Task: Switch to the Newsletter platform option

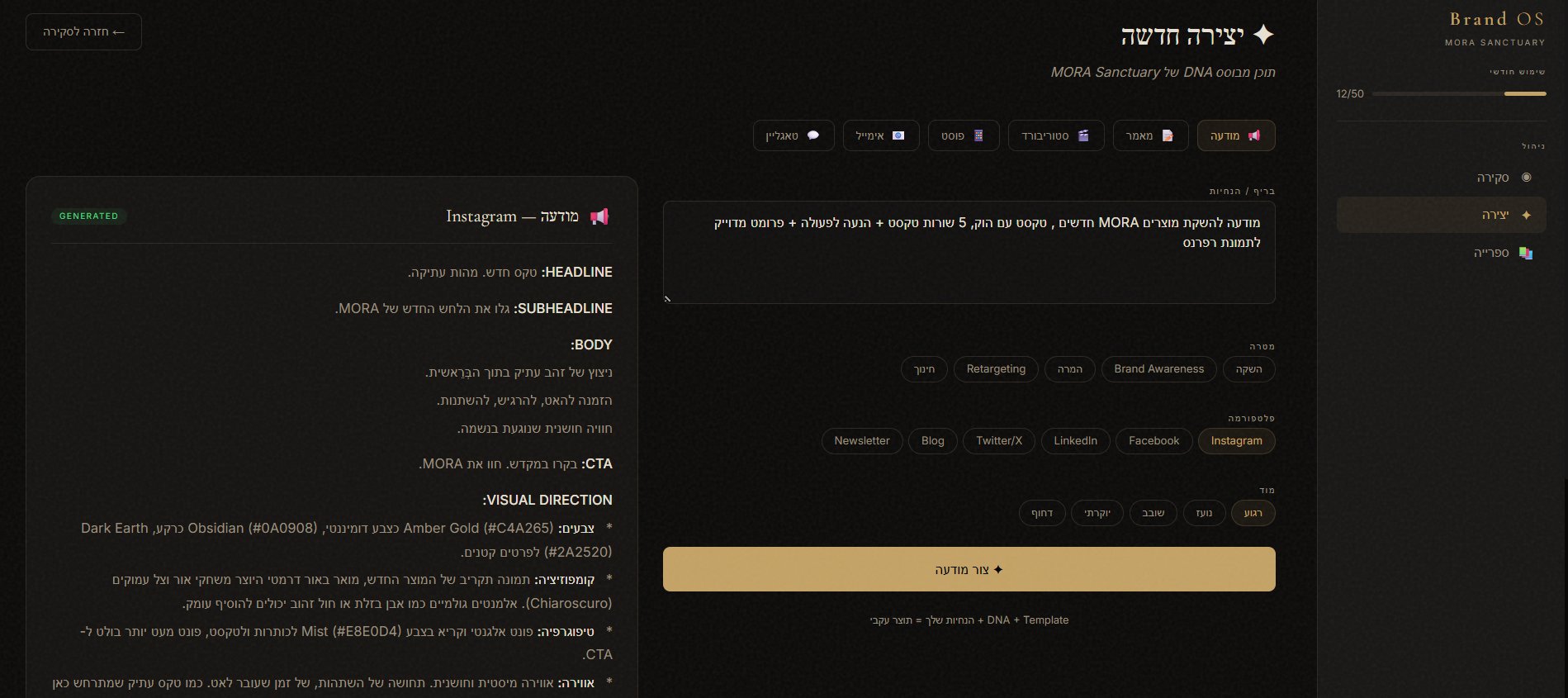Action: (861, 441)
